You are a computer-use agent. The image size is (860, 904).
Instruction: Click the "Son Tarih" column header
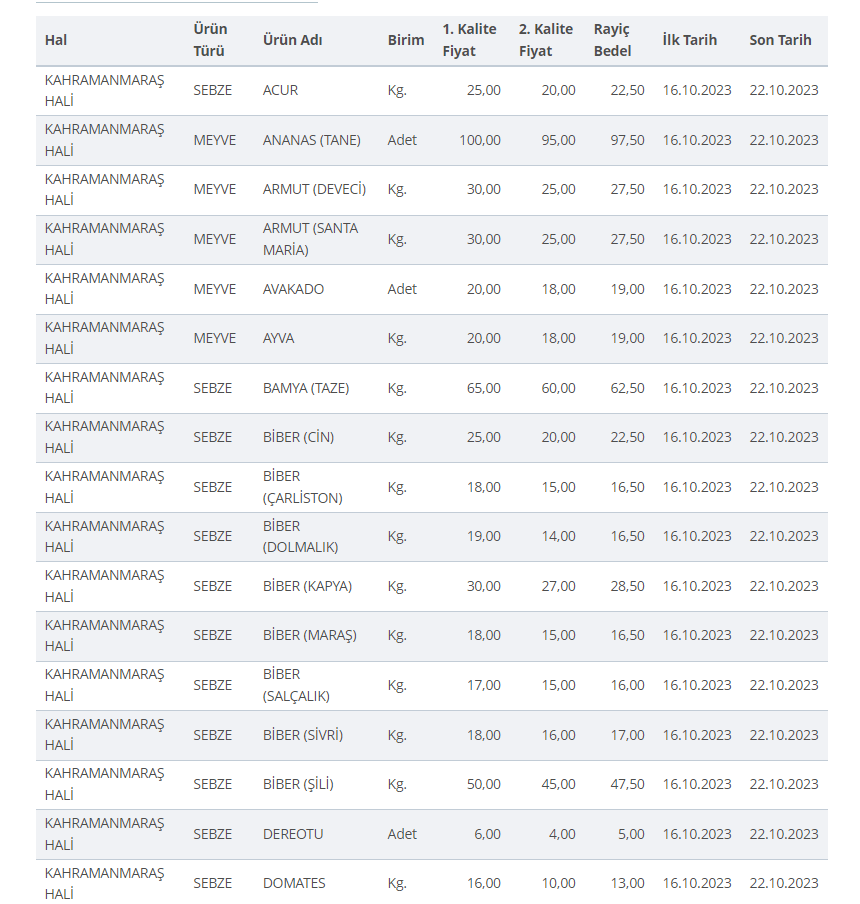pyautogui.click(x=780, y=41)
